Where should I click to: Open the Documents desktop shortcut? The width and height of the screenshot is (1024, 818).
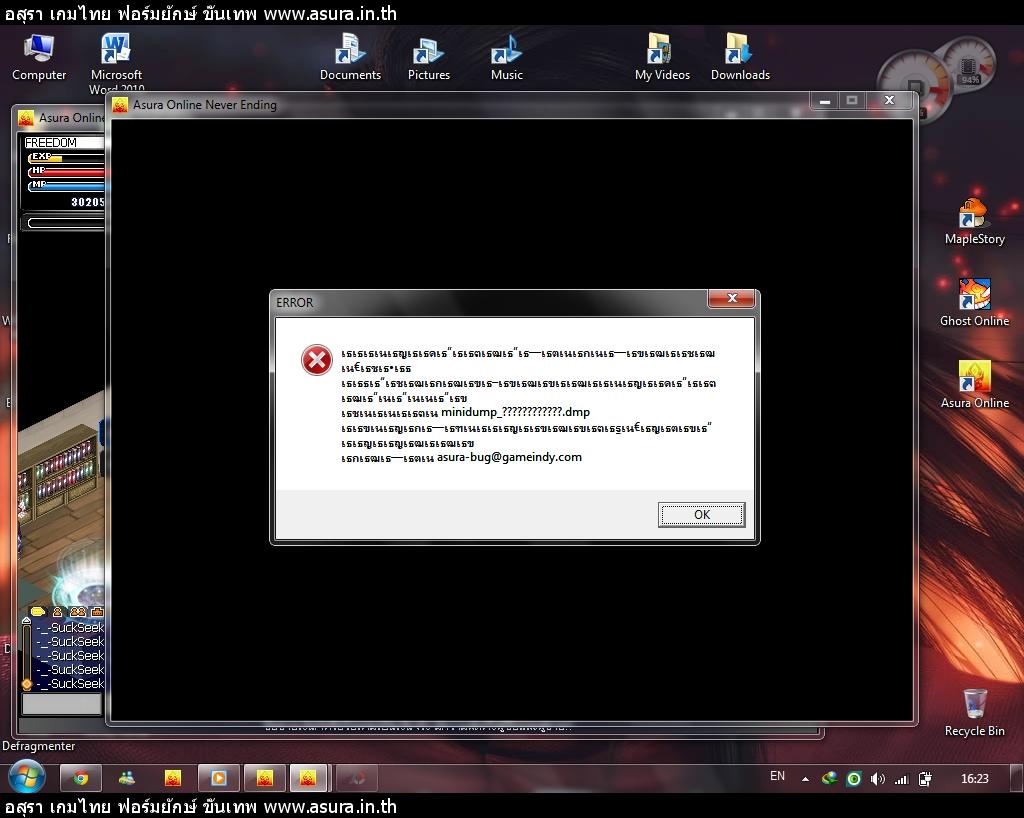point(350,57)
